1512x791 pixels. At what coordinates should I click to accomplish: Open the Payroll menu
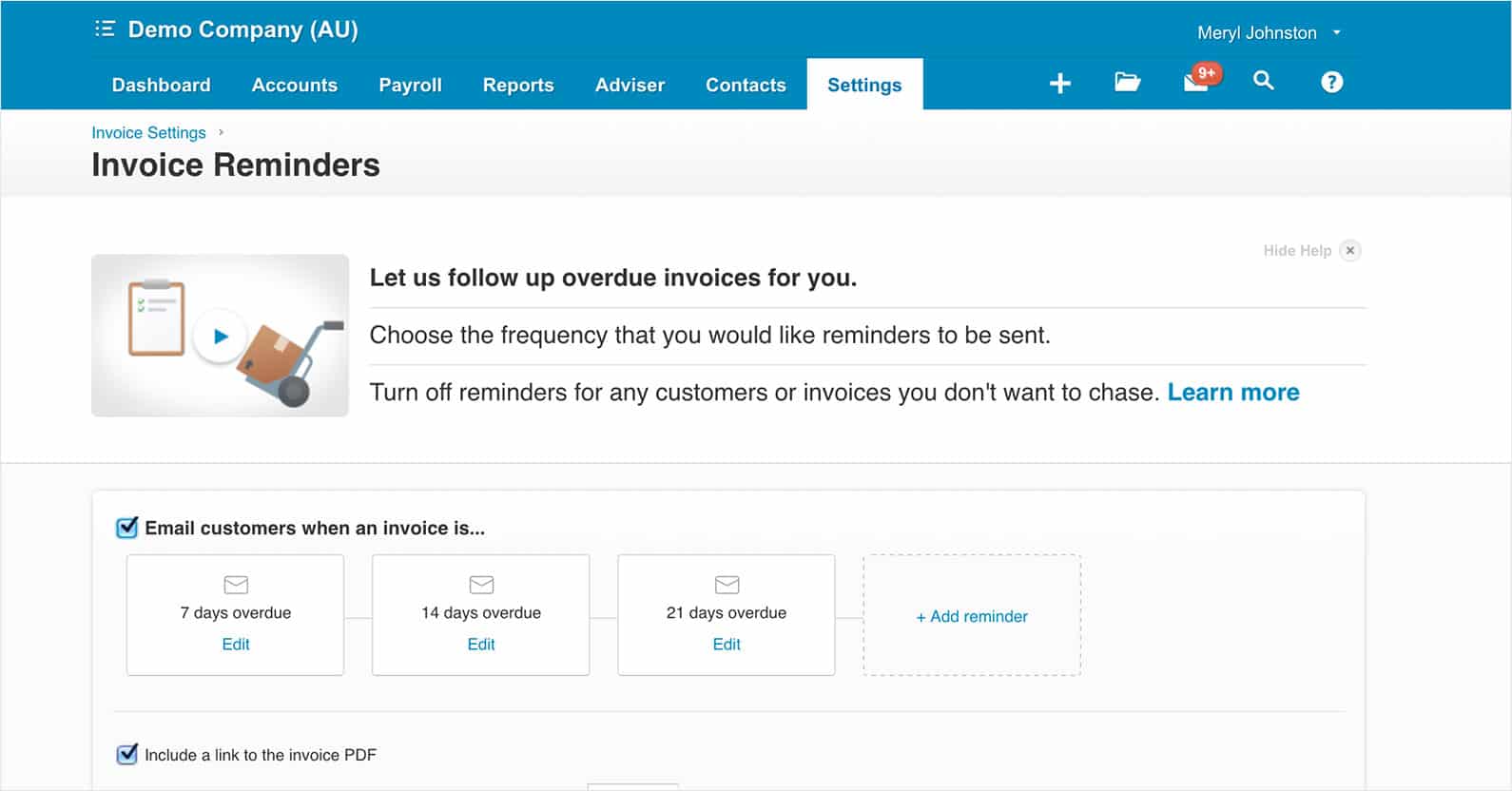tap(410, 85)
